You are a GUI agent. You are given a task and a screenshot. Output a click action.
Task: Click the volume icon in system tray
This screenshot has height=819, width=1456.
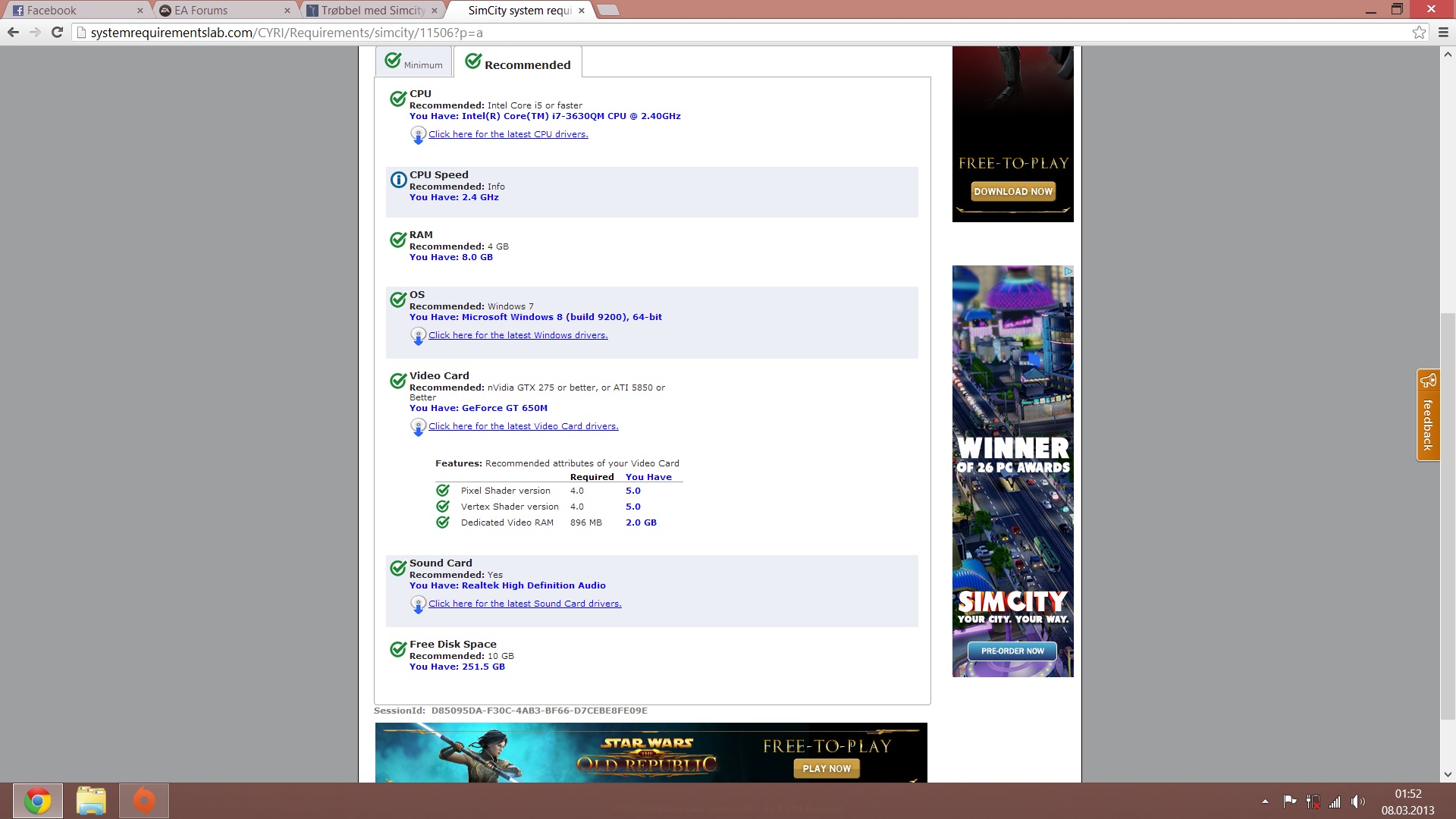1357,802
